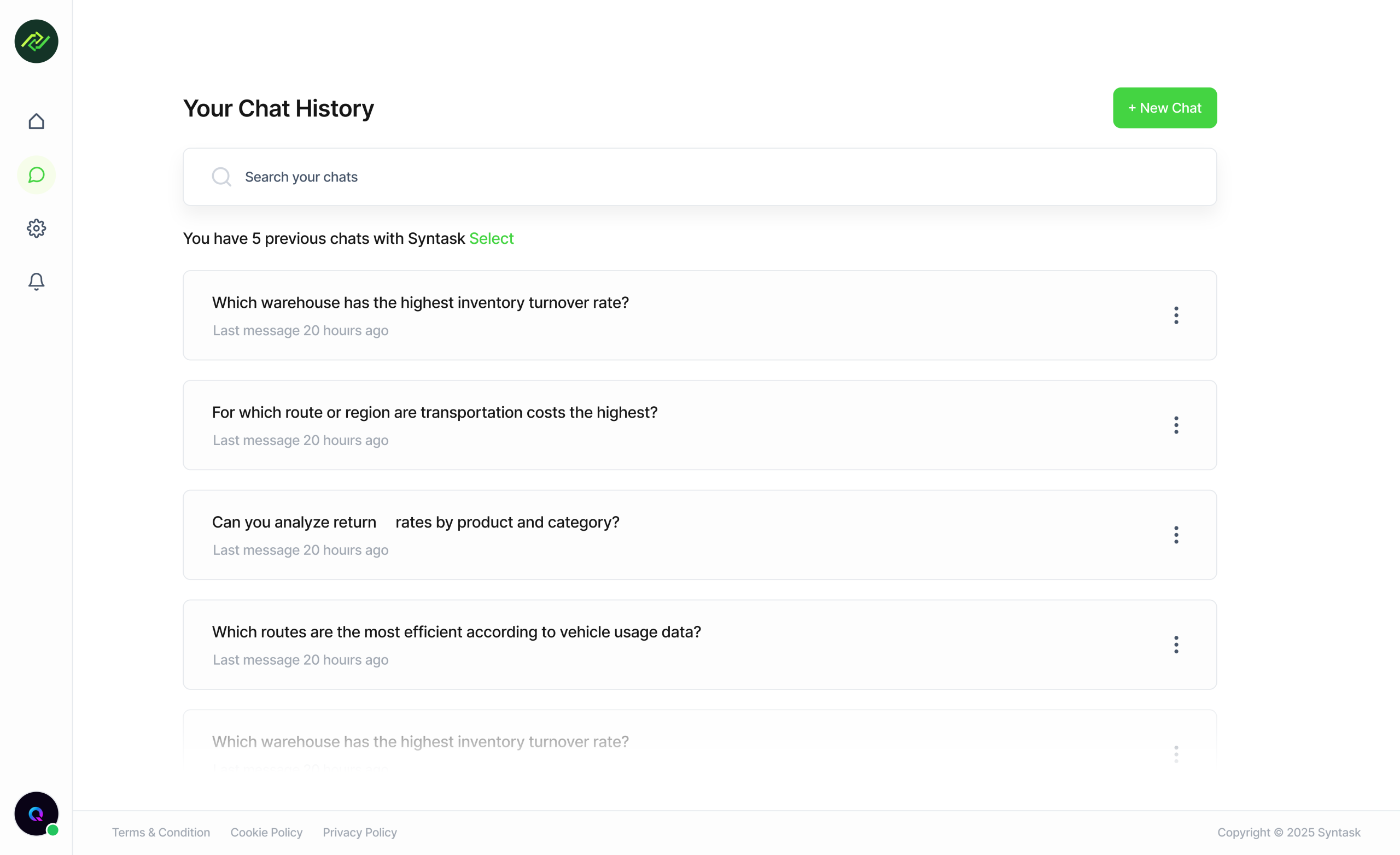Open the transportation costs by region chat
Viewport: 1400px width, 855px height.
(435, 412)
